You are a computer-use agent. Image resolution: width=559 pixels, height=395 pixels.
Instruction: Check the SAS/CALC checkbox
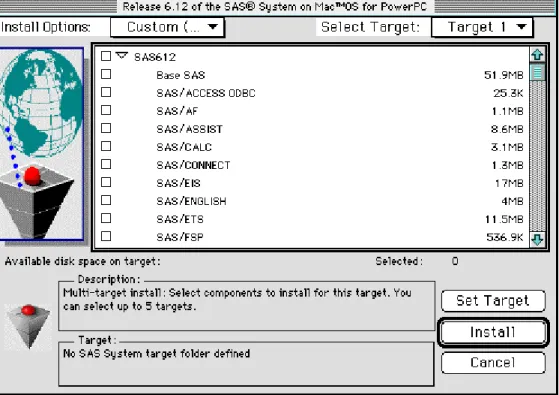[106, 146]
